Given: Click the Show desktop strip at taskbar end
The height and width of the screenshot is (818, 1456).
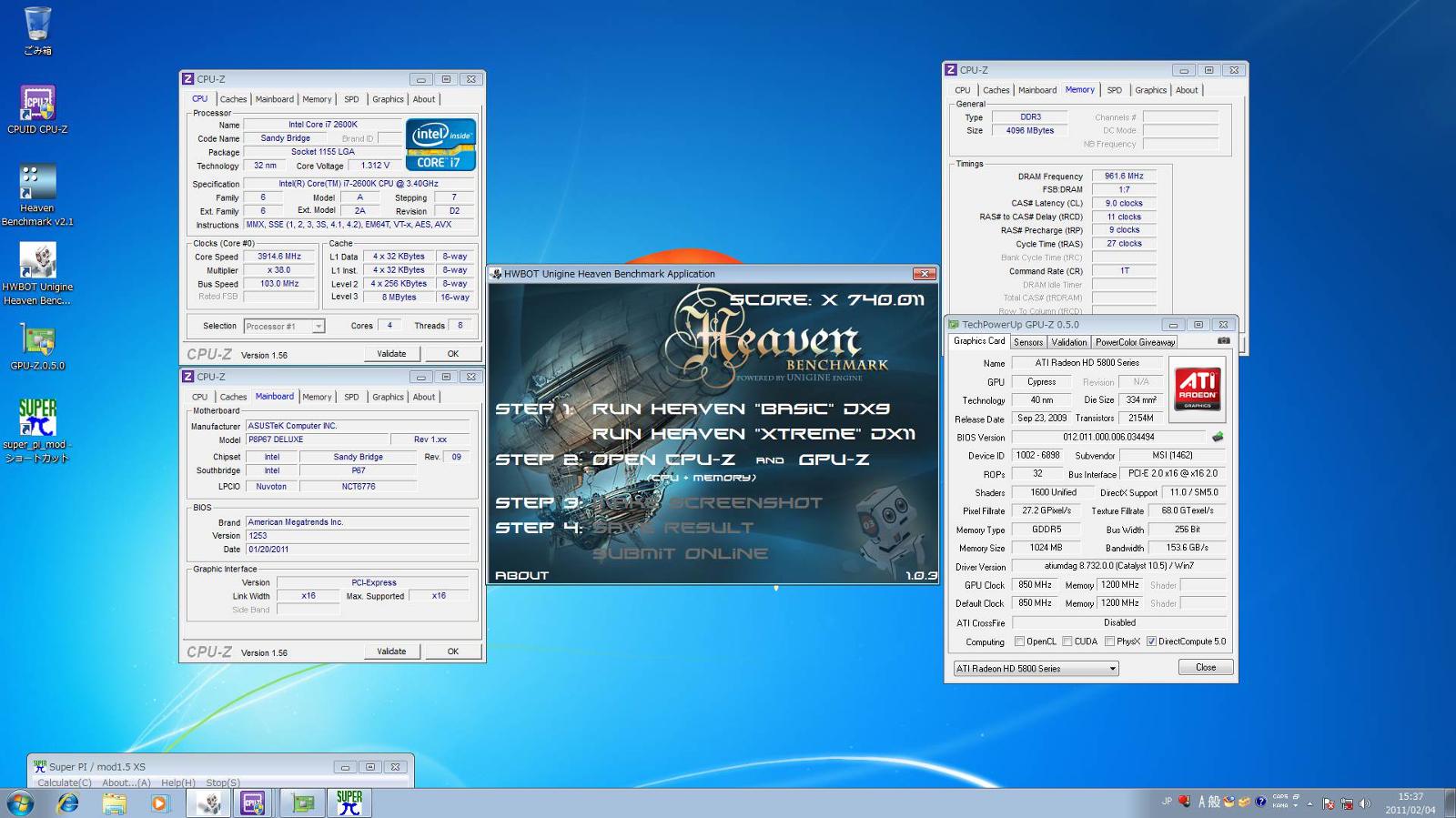Looking at the screenshot, I should point(1450,803).
